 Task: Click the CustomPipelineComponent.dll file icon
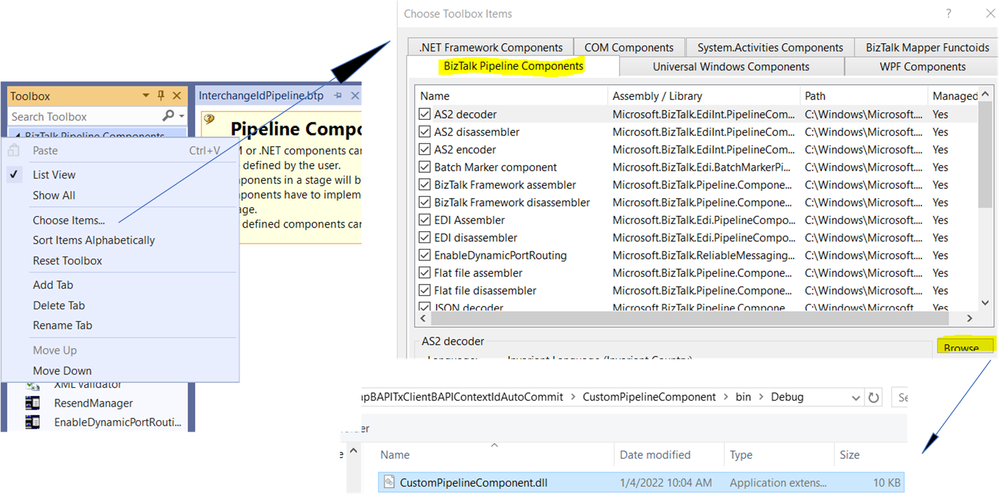pyautogui.click(x=388, y=483)
